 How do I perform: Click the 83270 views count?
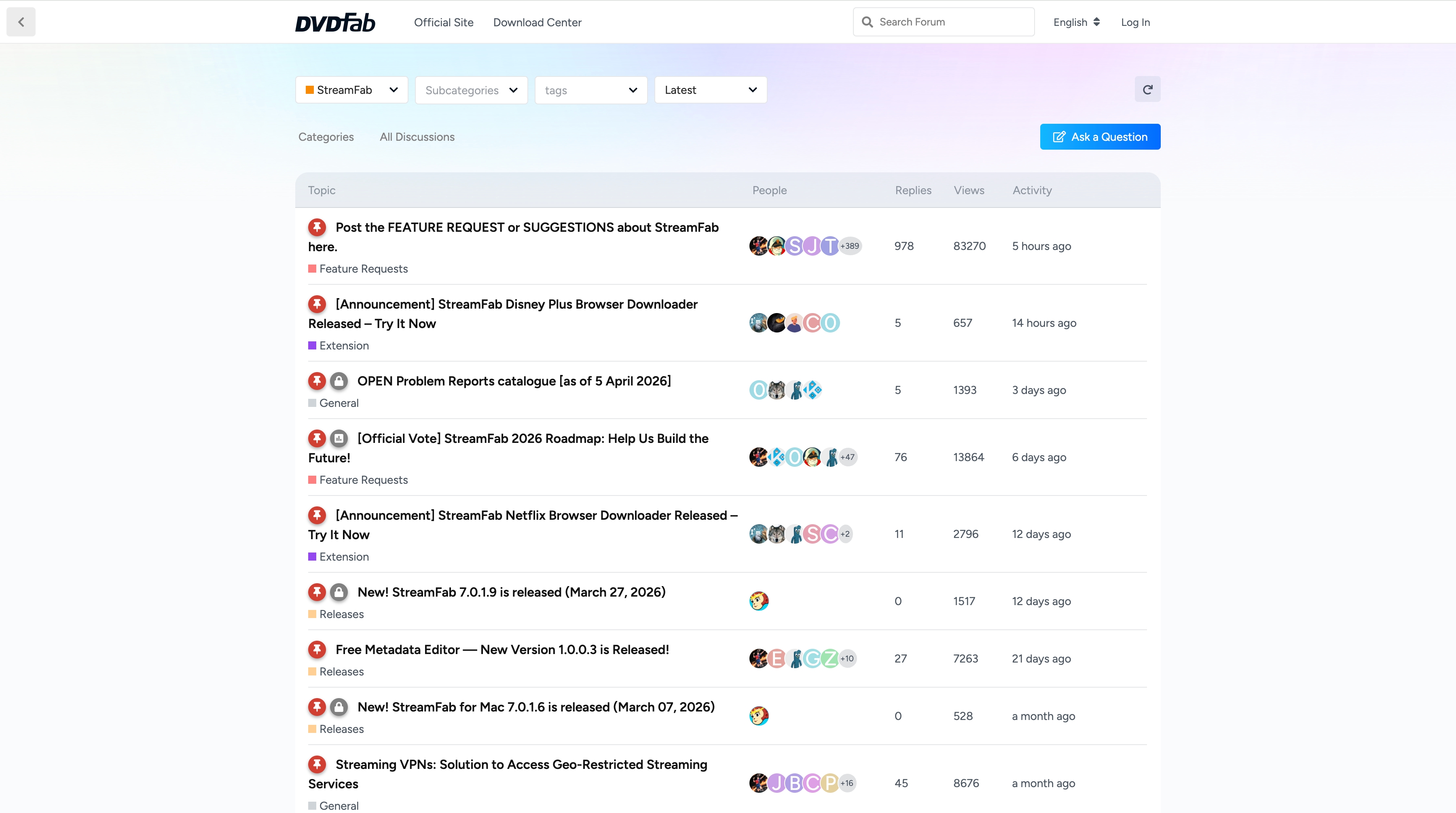(x=969, y=246)
